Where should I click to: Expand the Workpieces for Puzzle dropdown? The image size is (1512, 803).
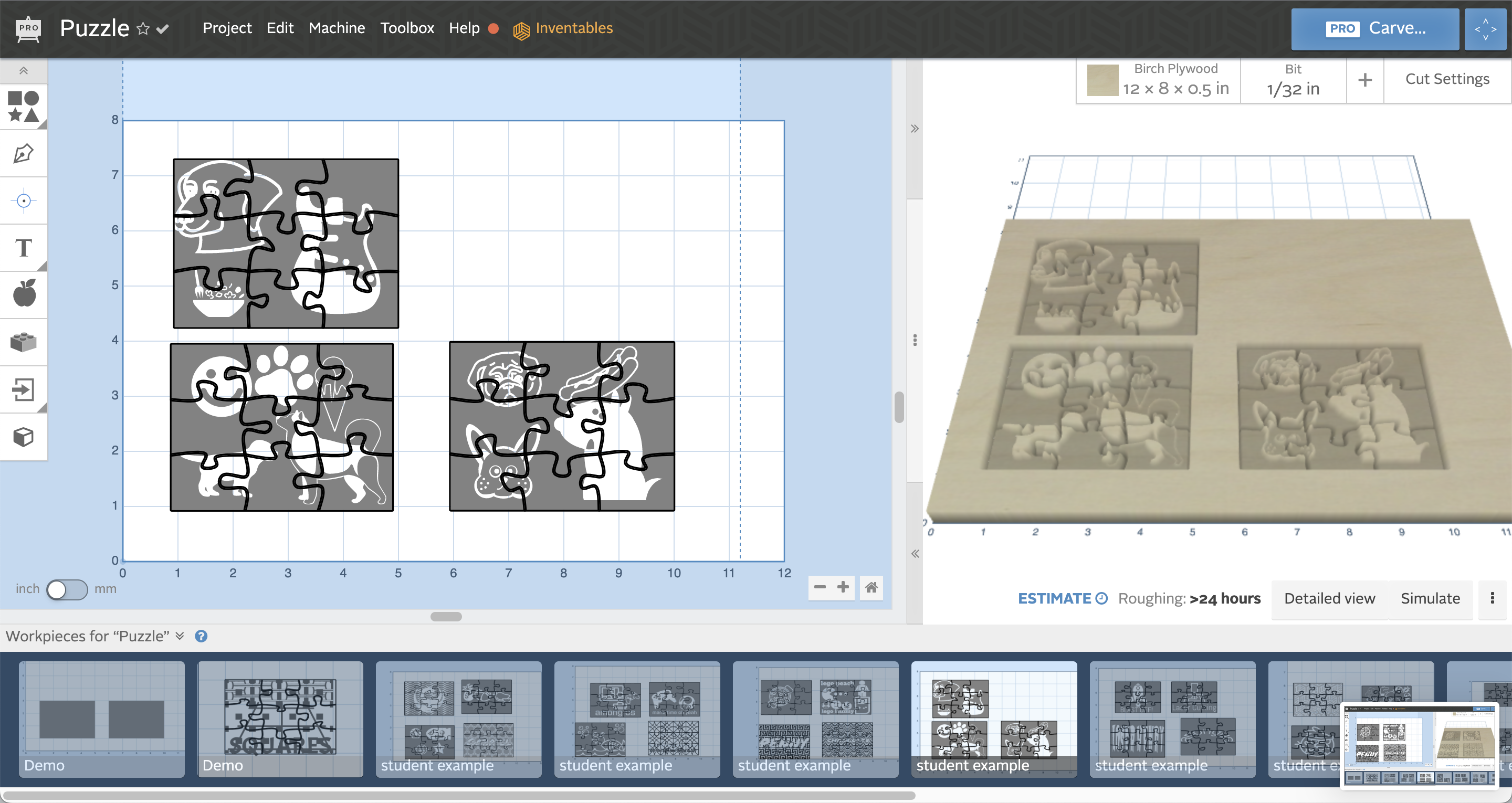click(180, 636)
